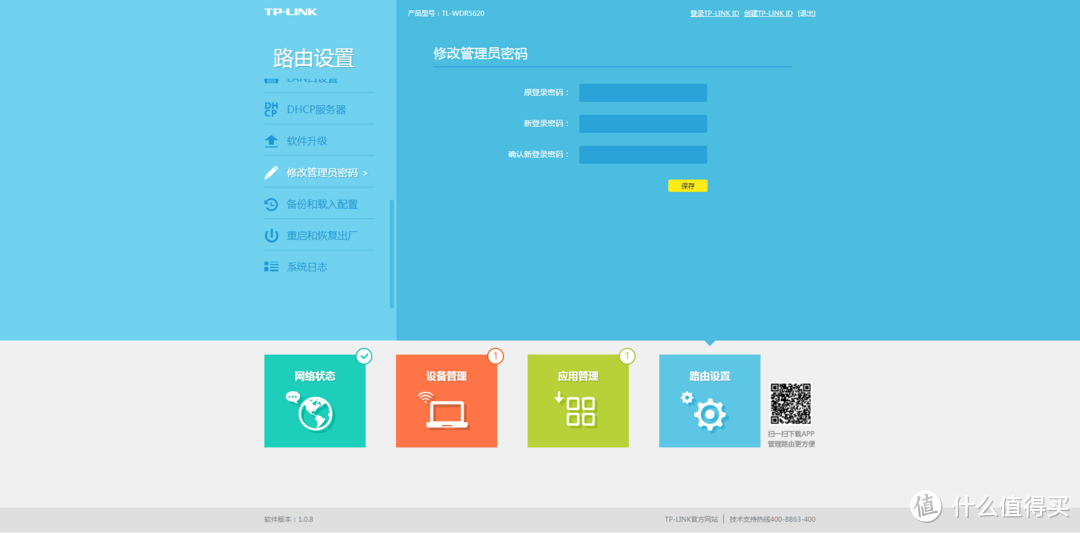Open 系统日志 page

[x=307, y=266]
